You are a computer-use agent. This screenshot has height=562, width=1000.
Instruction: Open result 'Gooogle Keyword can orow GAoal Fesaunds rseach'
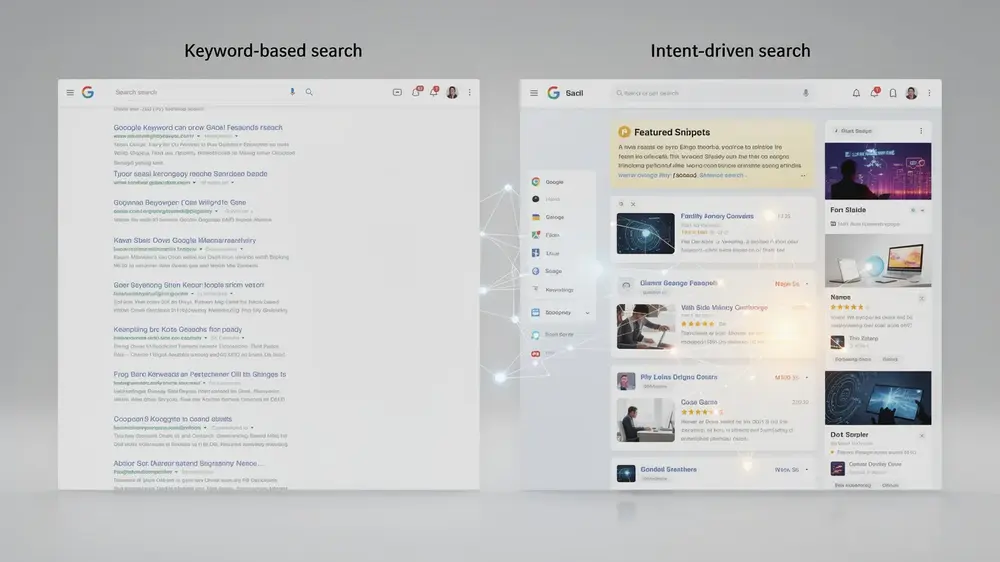(x=198, y=128)
